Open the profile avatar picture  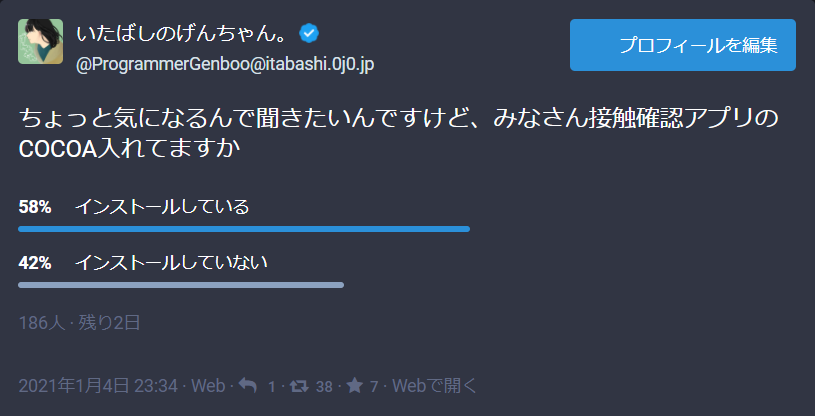point(41,42)
